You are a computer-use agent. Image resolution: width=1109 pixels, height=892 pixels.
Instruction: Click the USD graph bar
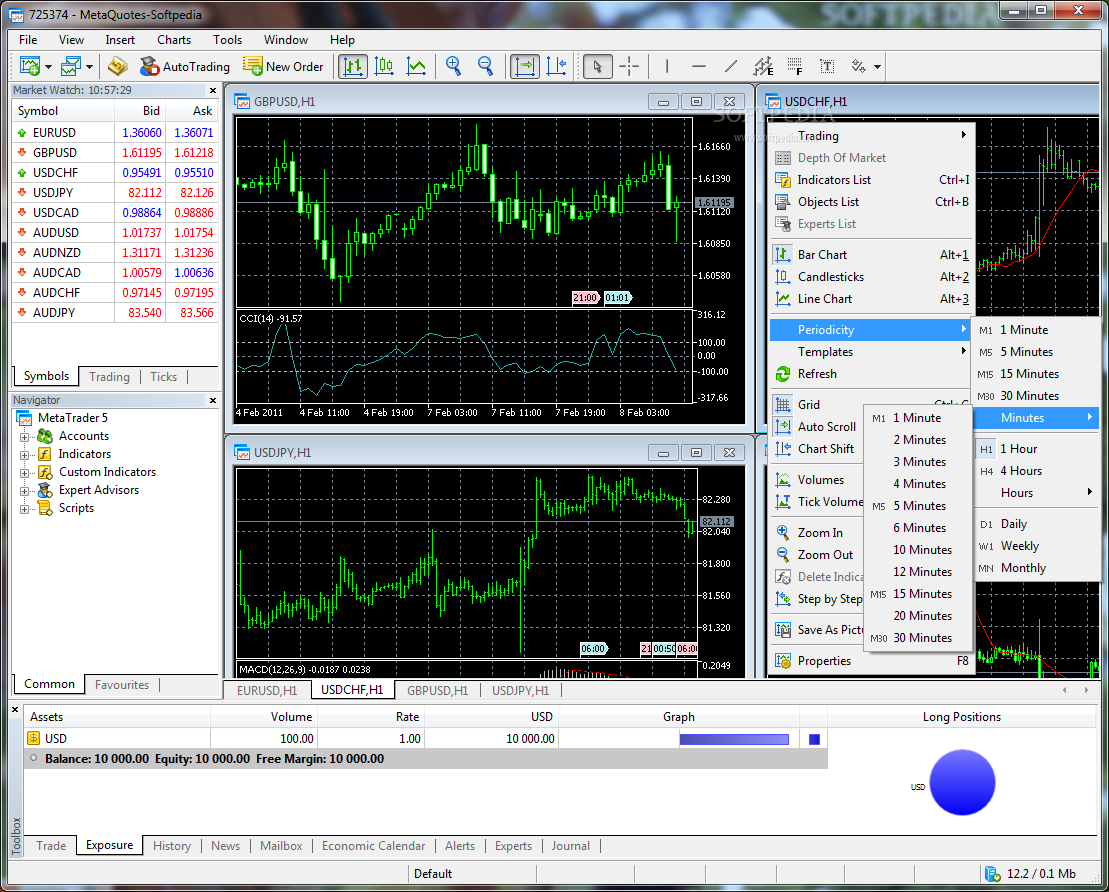[734, 739]
